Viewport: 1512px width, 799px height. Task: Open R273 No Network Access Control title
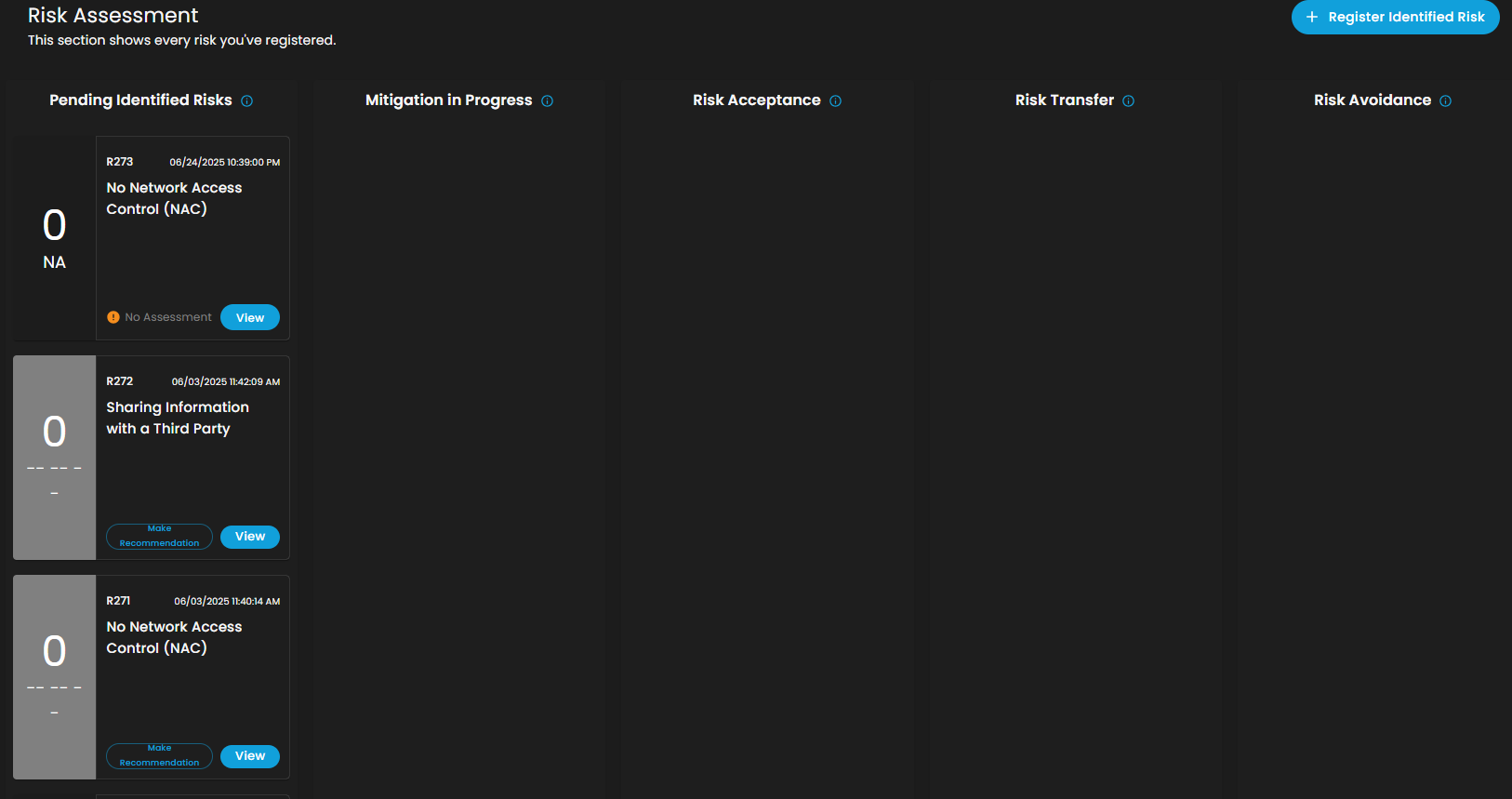pyautogui.click(x=174, y=198)
